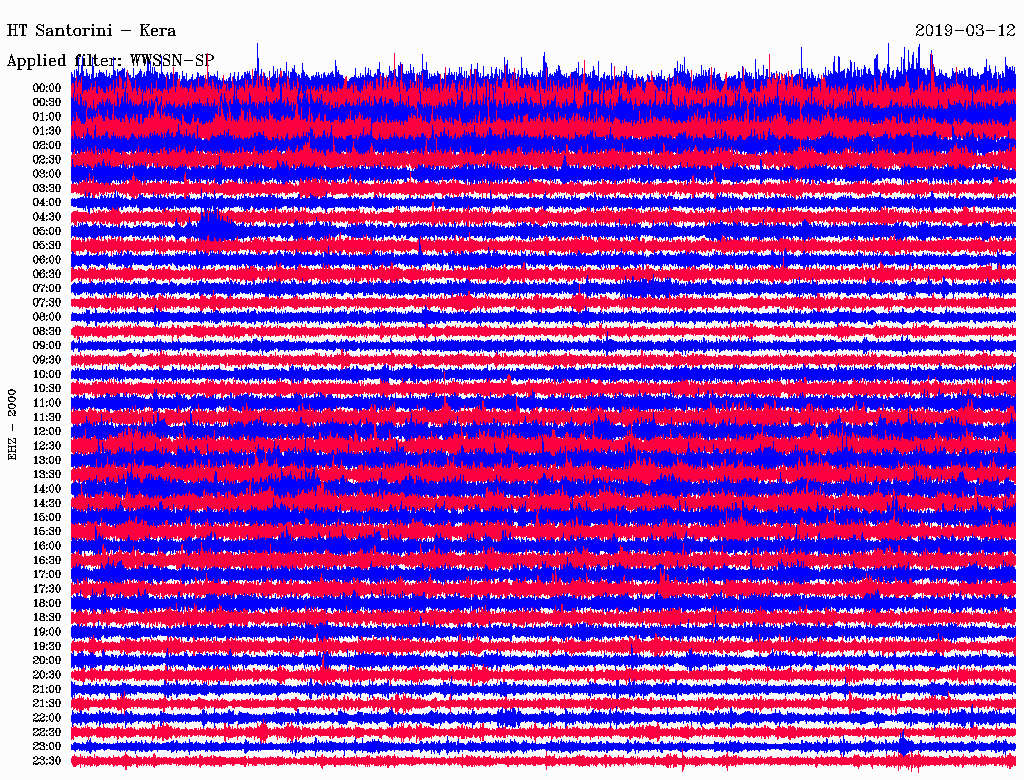Click the 09:30 time label

[x=47, y=360]
